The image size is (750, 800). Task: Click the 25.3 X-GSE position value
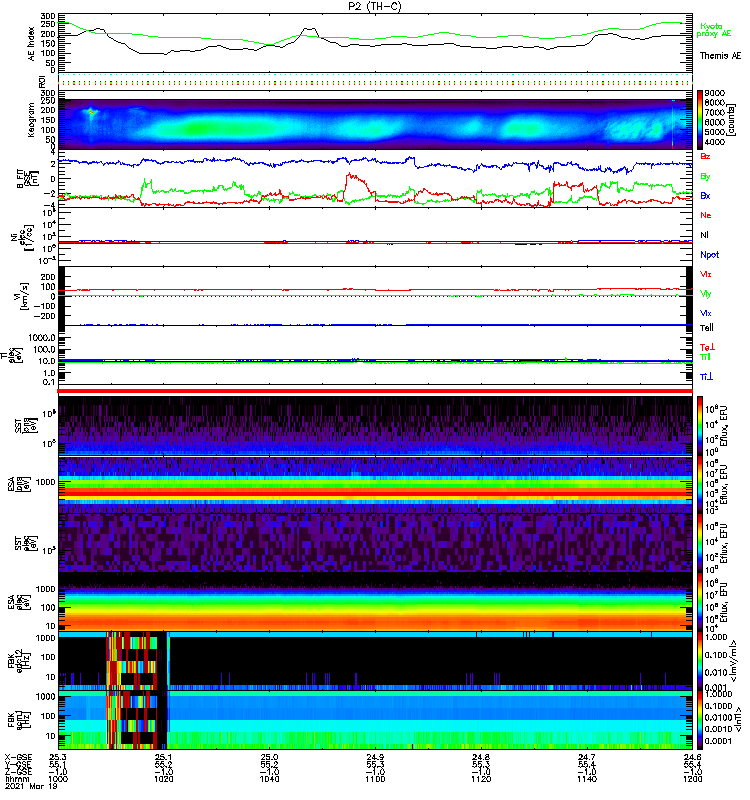(58, 757)
